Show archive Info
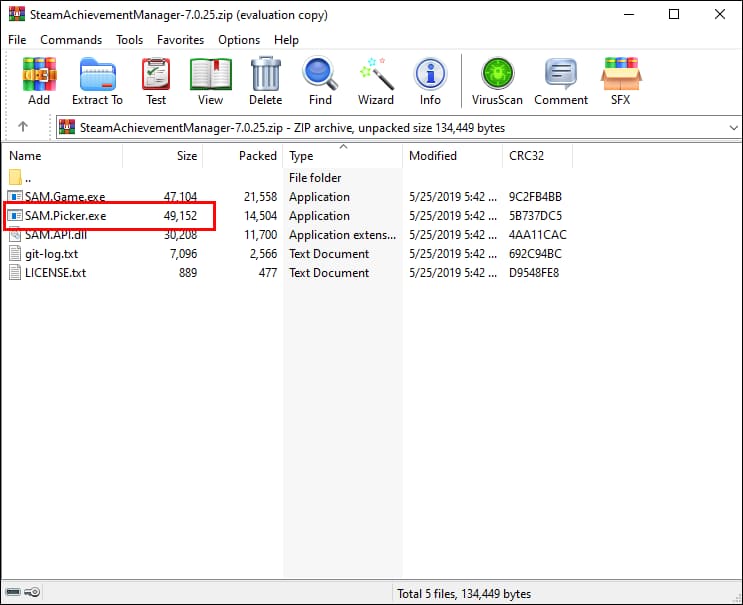743x605 pixels. coord(430,74)
